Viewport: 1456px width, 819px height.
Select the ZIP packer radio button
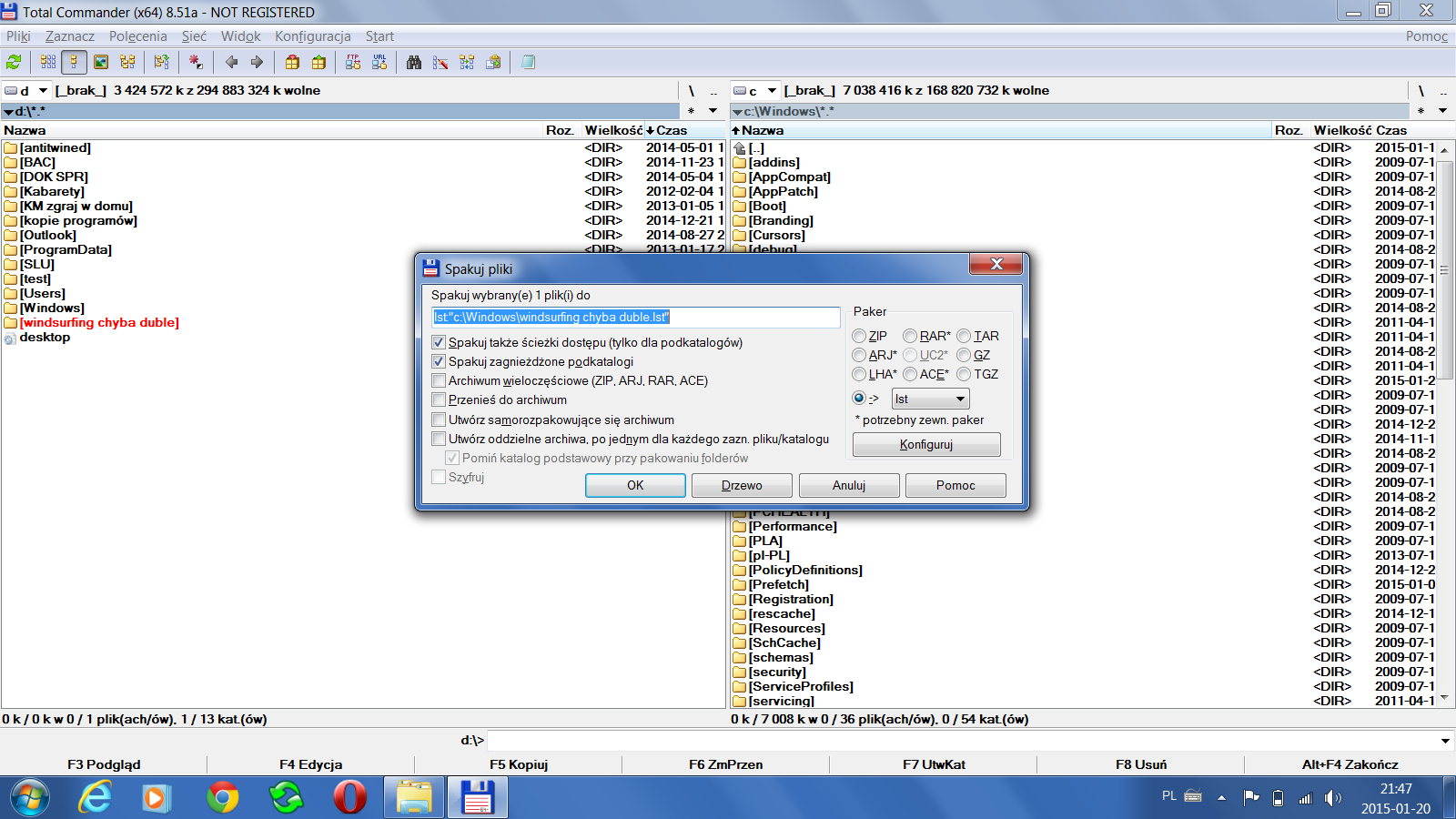[859, 336]
